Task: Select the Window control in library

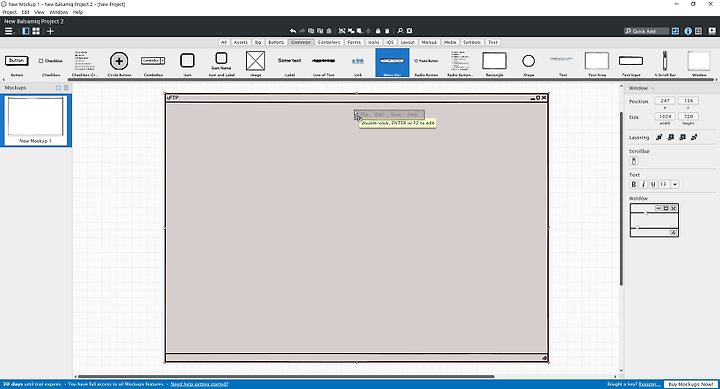Action: pyautogui.click(x=699, y=63)
